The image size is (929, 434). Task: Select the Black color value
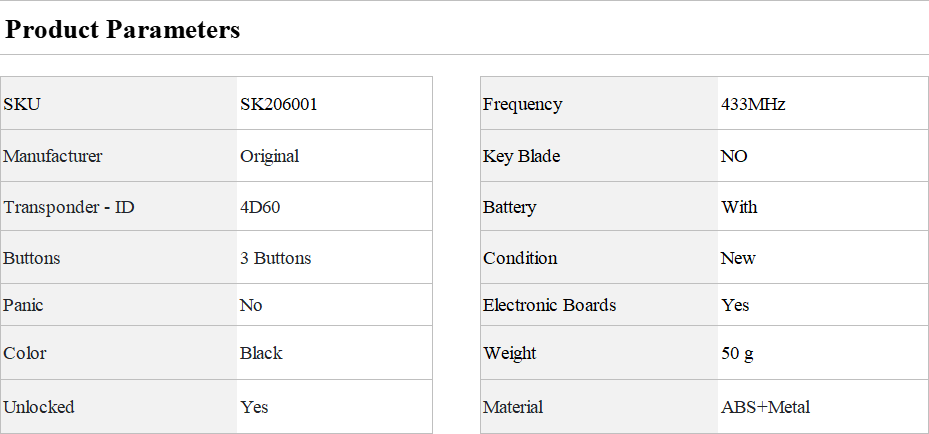(x=261, y=353)
